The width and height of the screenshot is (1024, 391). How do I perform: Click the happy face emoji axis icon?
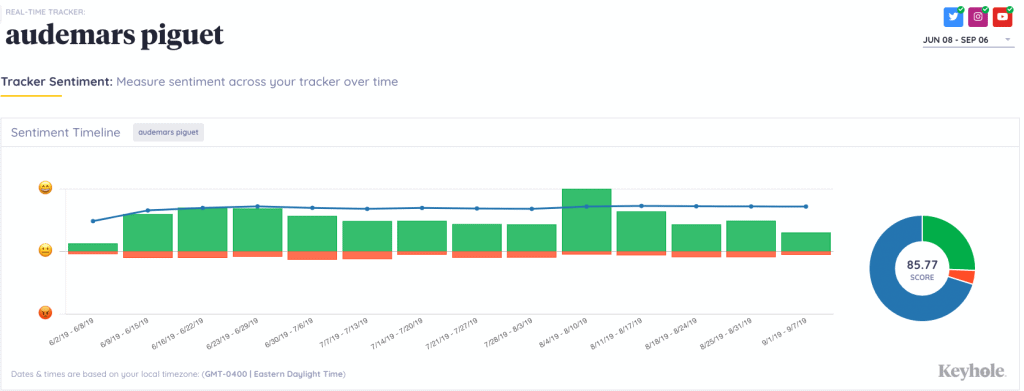(x=45, y=188)
